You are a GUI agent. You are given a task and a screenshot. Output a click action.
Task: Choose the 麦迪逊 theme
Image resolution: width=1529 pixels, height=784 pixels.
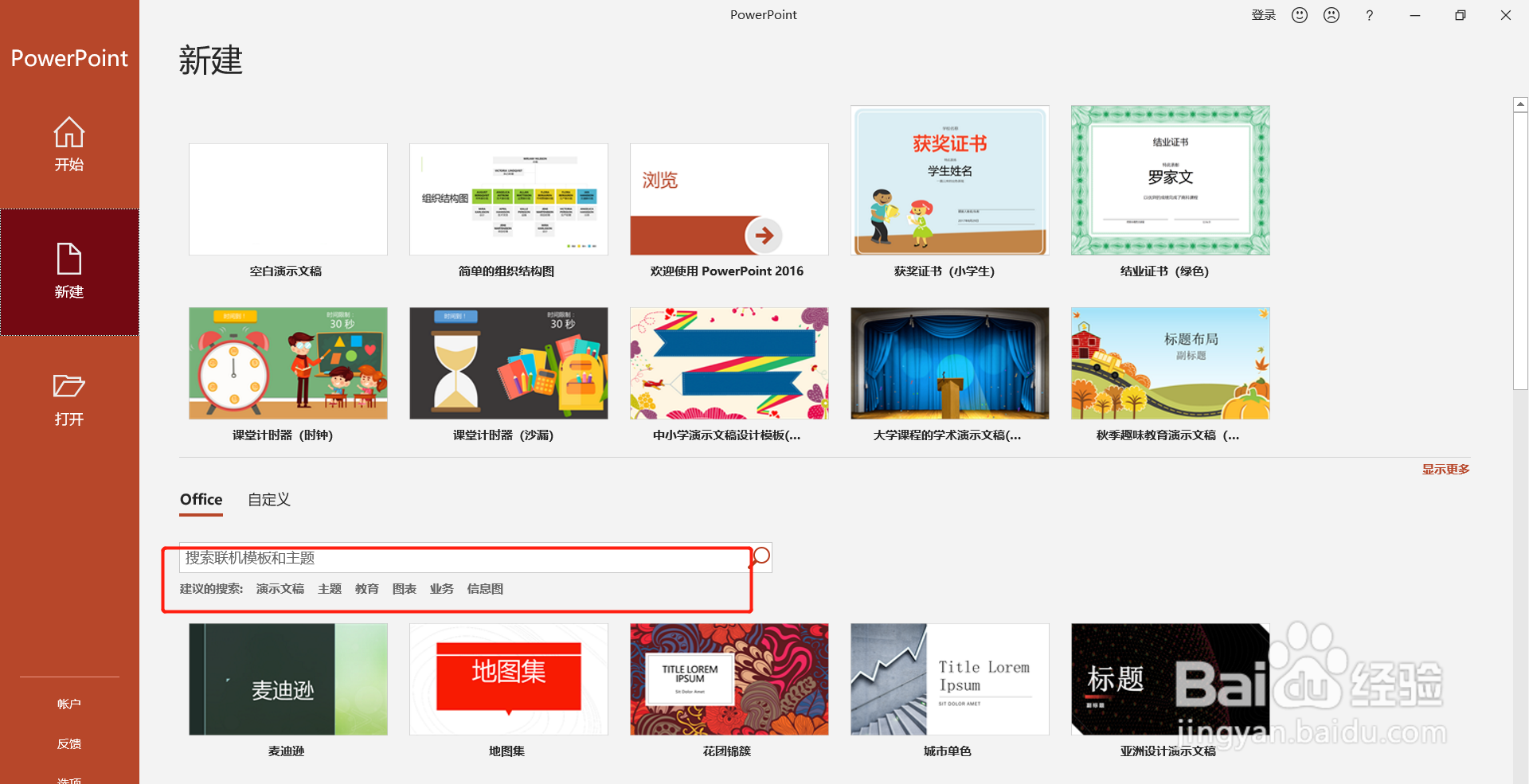pos(288,679)
